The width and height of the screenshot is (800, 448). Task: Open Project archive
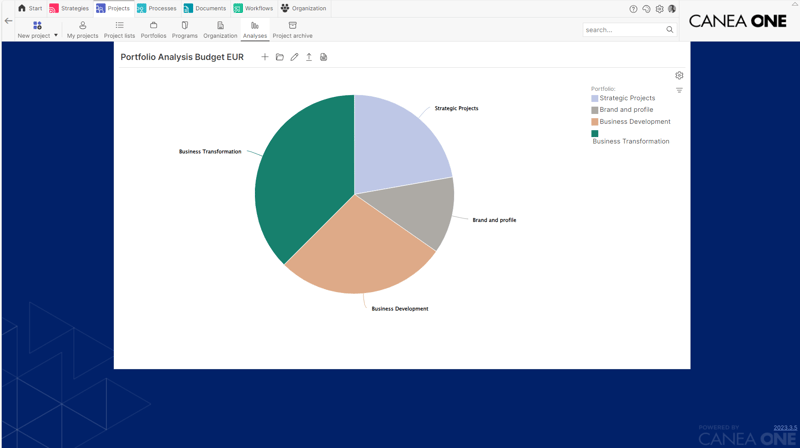point(292,30)
